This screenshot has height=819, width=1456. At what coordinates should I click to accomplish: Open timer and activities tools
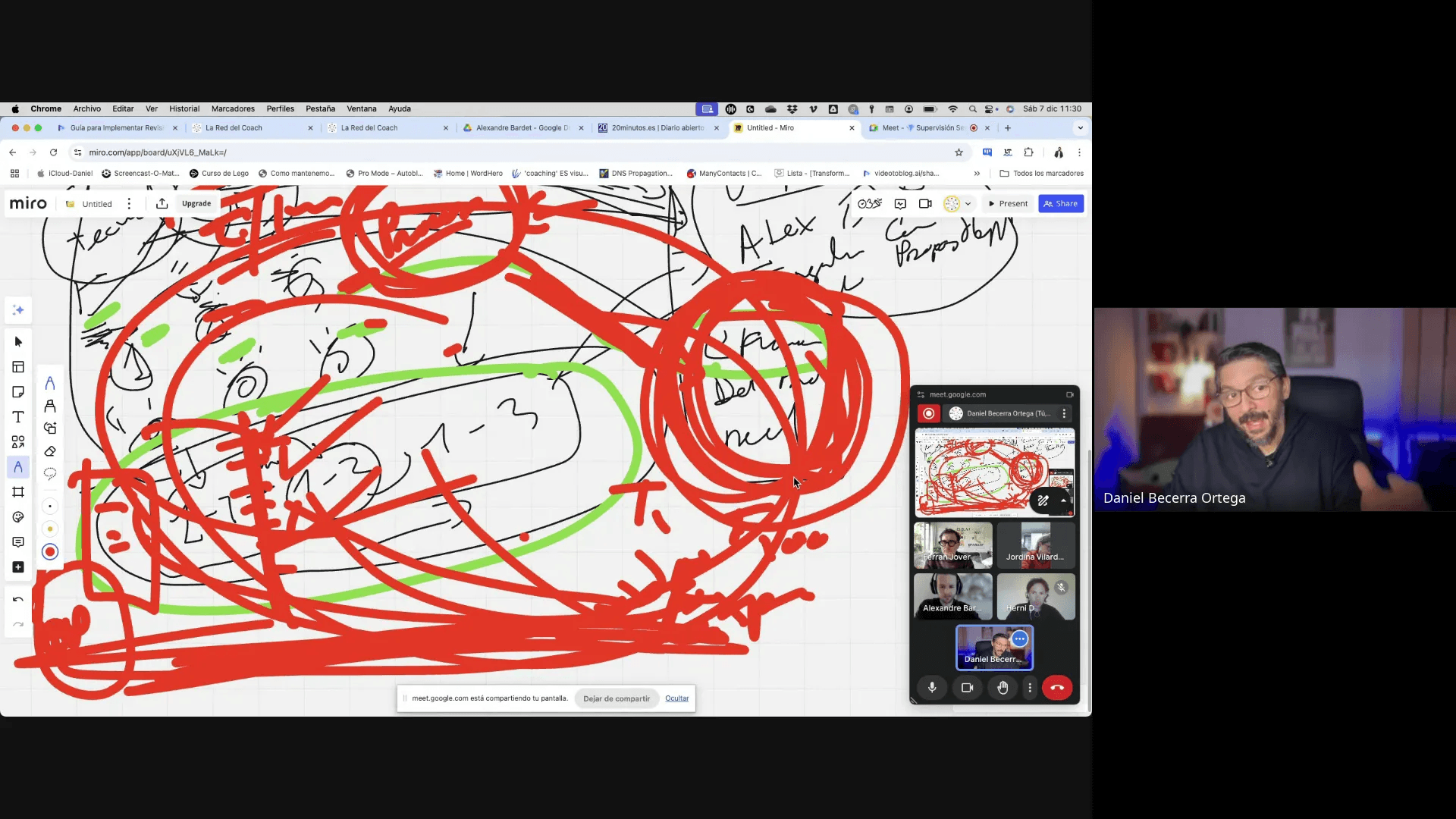[870, 204]
